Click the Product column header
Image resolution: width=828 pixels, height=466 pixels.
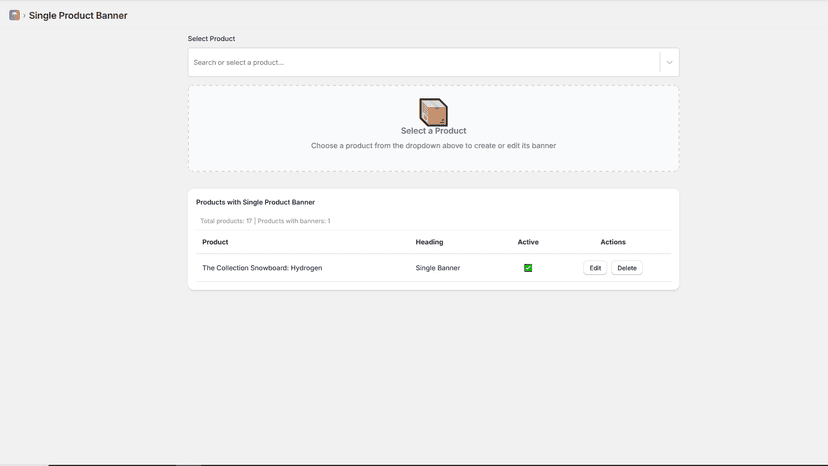pyautogui.click(x=215, y=242)
